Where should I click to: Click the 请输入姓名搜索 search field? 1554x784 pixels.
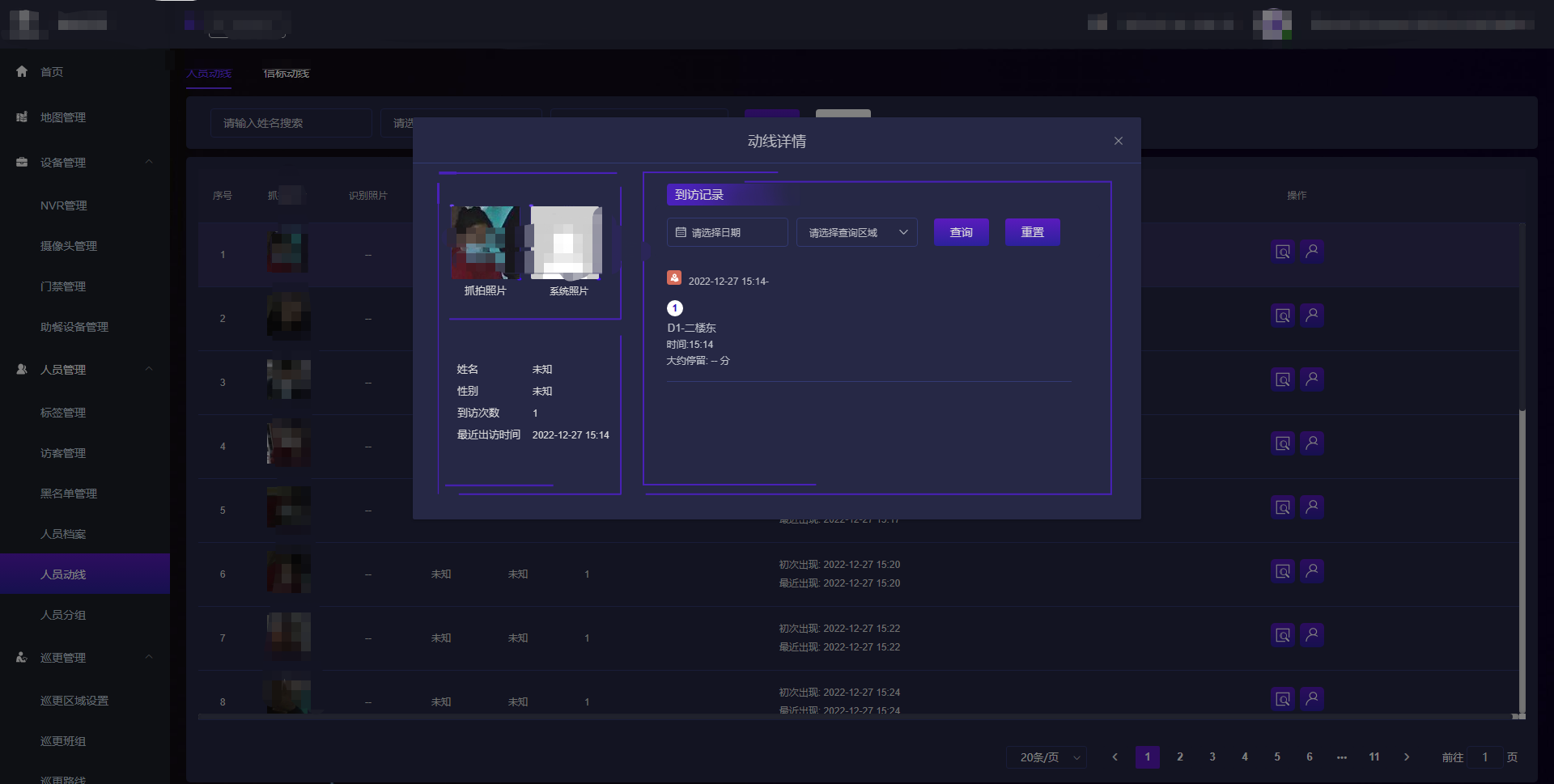point(291,123)
